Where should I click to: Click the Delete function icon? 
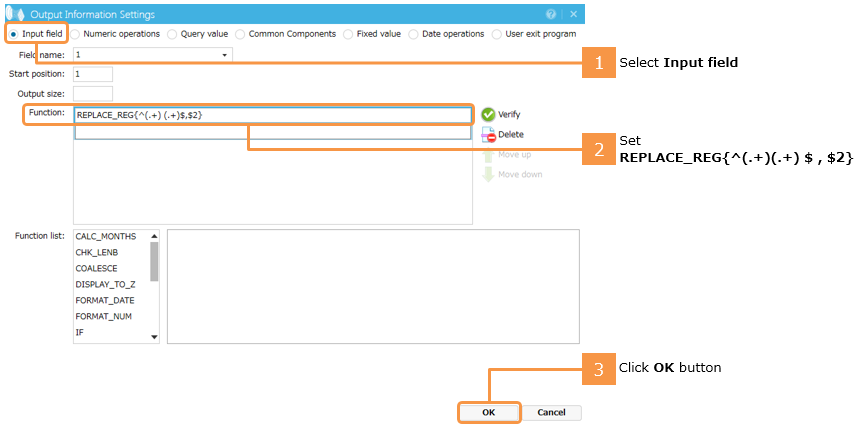(x=488, y=135)
